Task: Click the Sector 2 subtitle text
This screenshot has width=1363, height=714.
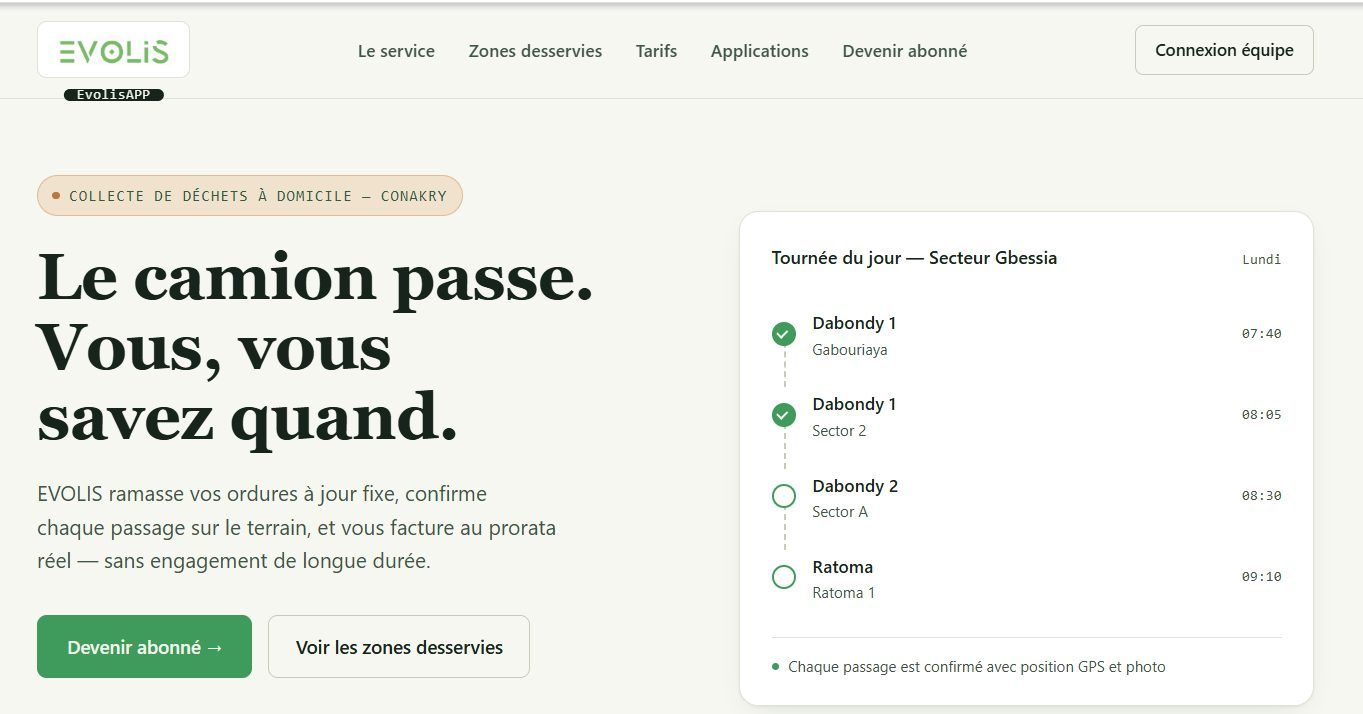Action: [x=839, y=431]
